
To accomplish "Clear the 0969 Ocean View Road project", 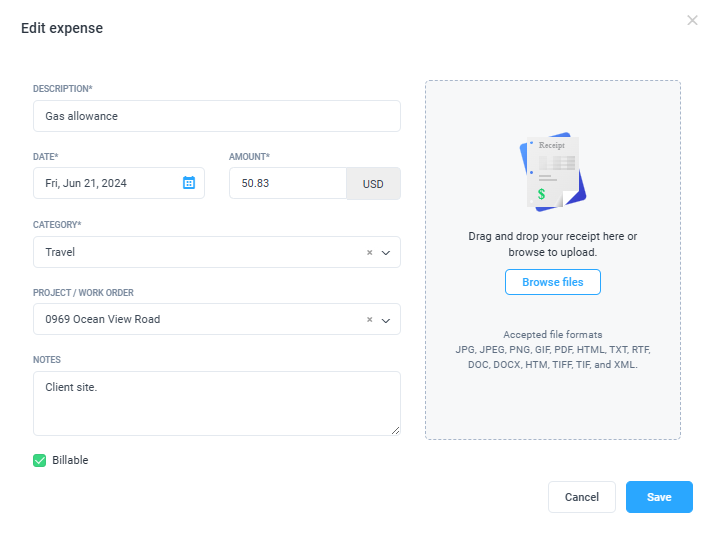I will (370, 320).
